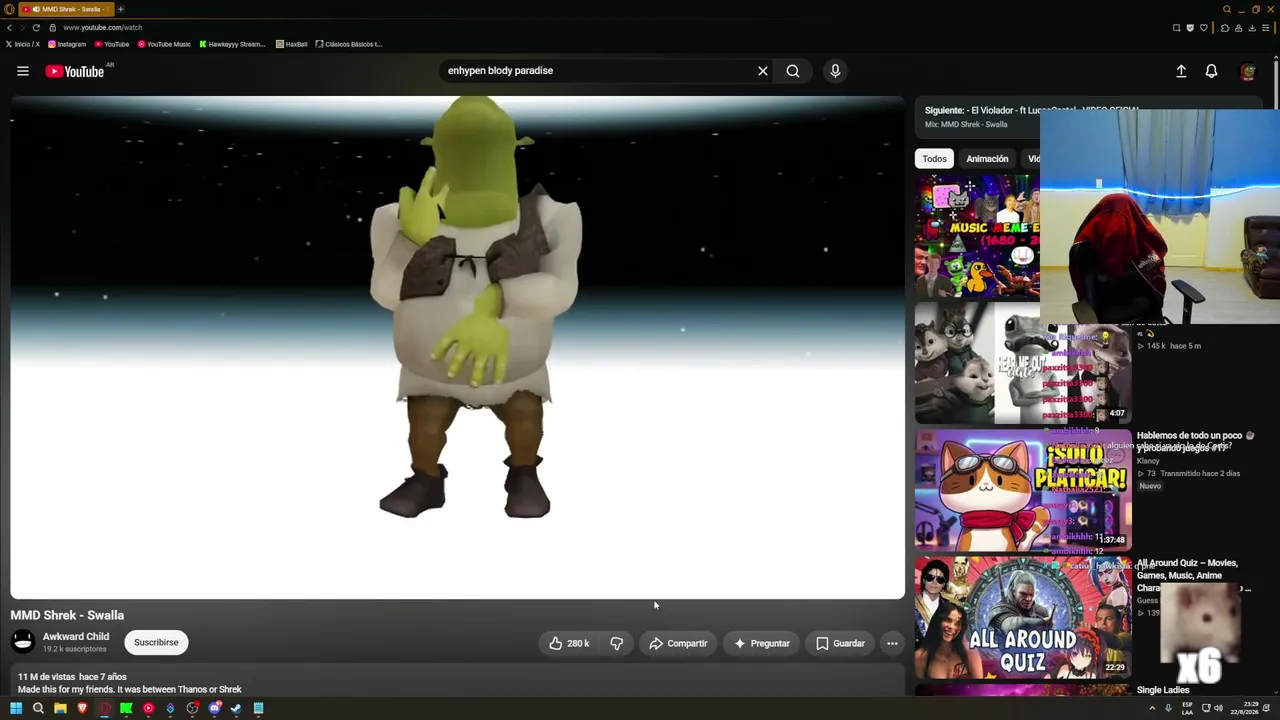The width and height of the screenshot is (1280, 720).
Task: Open Awkward Child channel avatar
Action: coord(23,641)
